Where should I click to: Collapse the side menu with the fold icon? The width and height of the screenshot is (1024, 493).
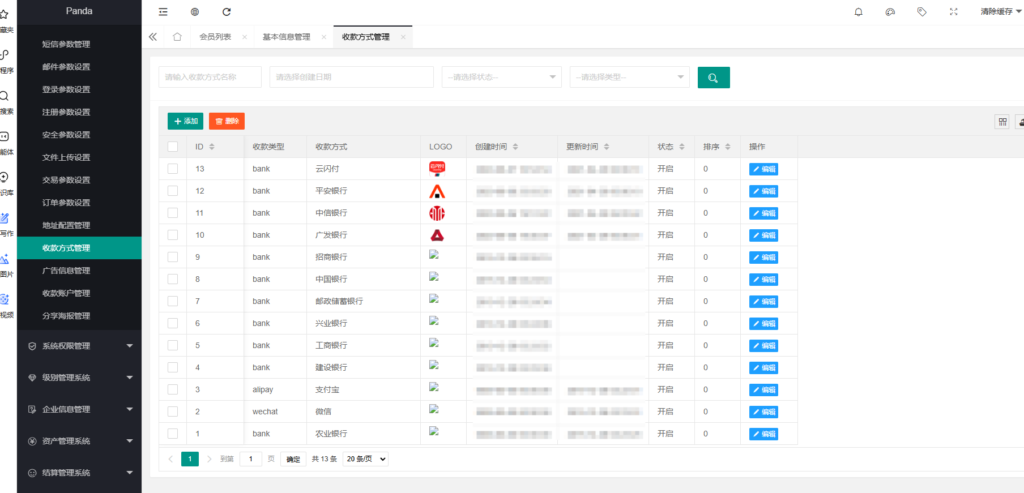163,12
